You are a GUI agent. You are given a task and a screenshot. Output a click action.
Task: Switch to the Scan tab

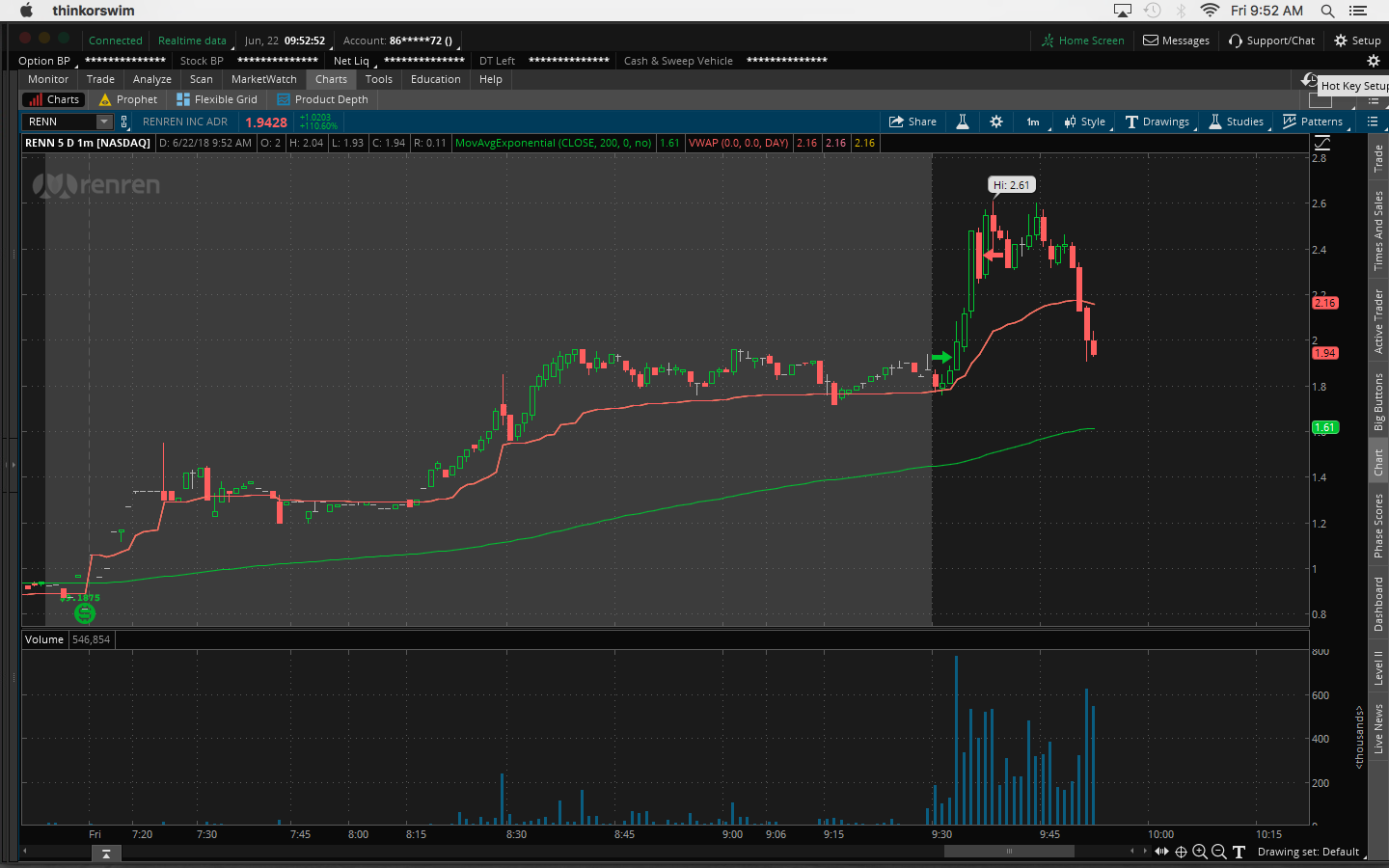(202, 79)
